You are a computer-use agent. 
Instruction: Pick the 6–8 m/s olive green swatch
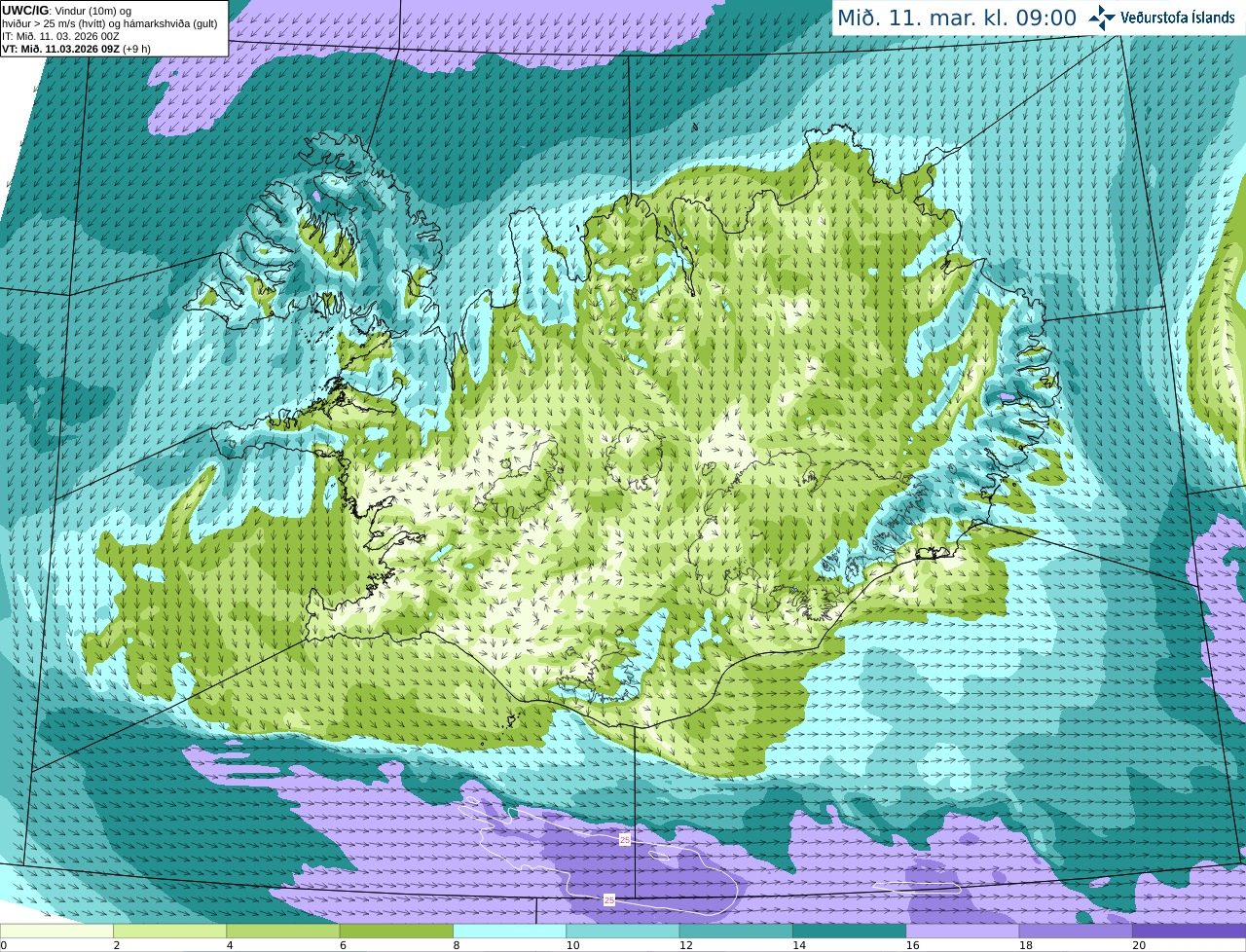pyautogui.click(x=396, y=932)
